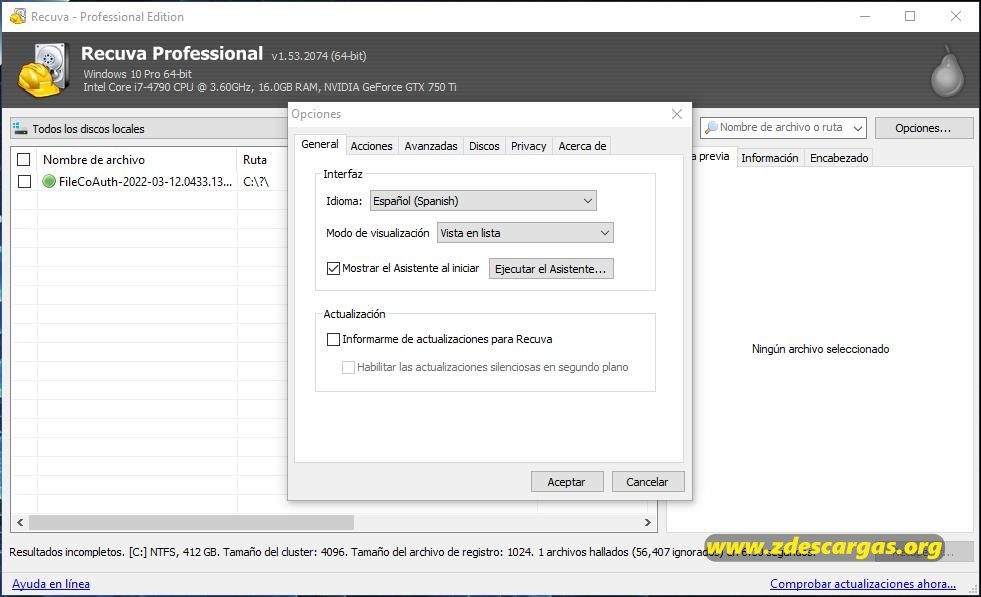981x597 pixels.
Task: Click Habilitar actualizaciones silenciosas checkbox
Action: [348, 367]
